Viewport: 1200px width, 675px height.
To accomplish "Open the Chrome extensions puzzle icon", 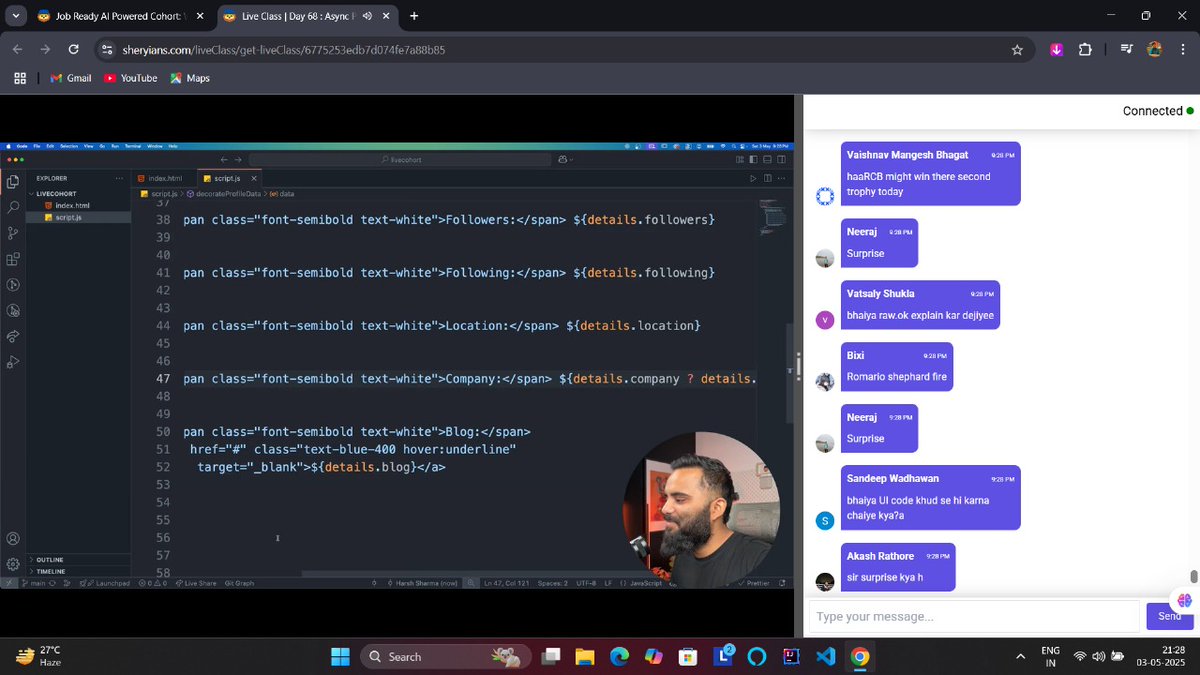I will 1085,49.
